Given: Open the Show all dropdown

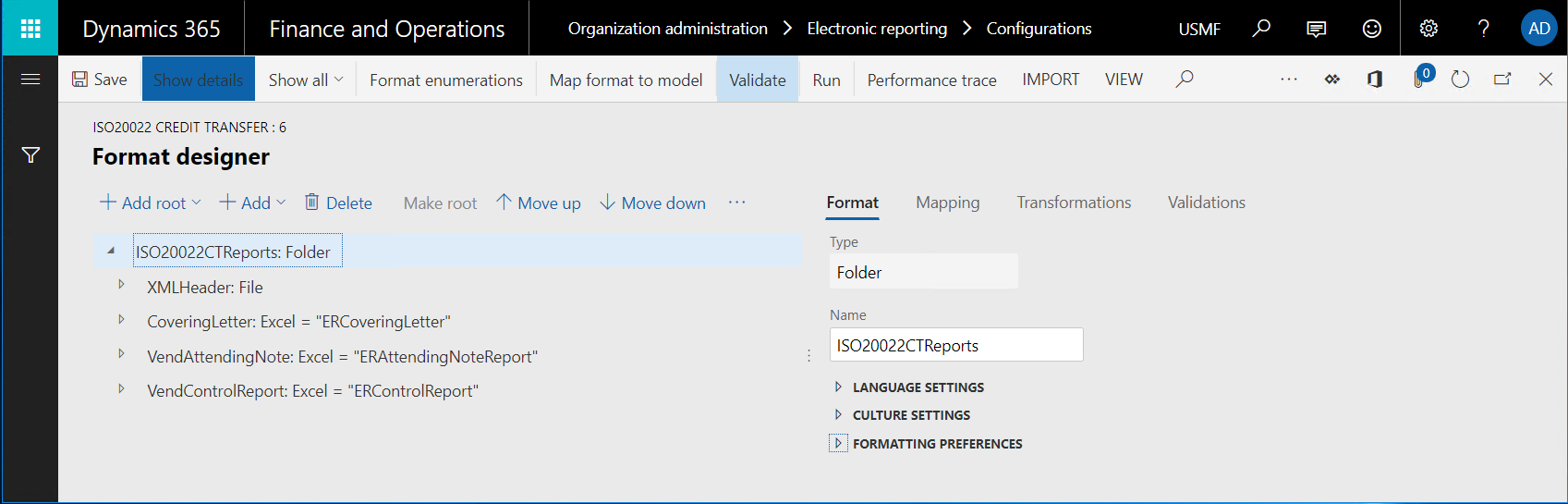Looking at the screenshot, I should pos(306,80).
